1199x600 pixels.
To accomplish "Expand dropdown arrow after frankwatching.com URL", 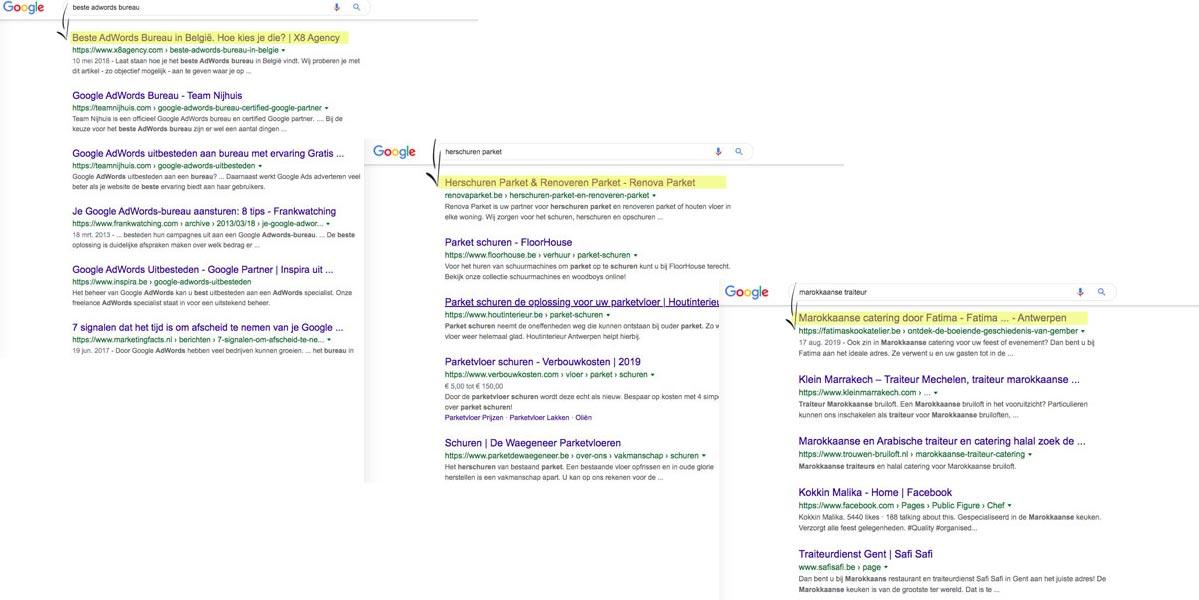I will coord(329,224).
